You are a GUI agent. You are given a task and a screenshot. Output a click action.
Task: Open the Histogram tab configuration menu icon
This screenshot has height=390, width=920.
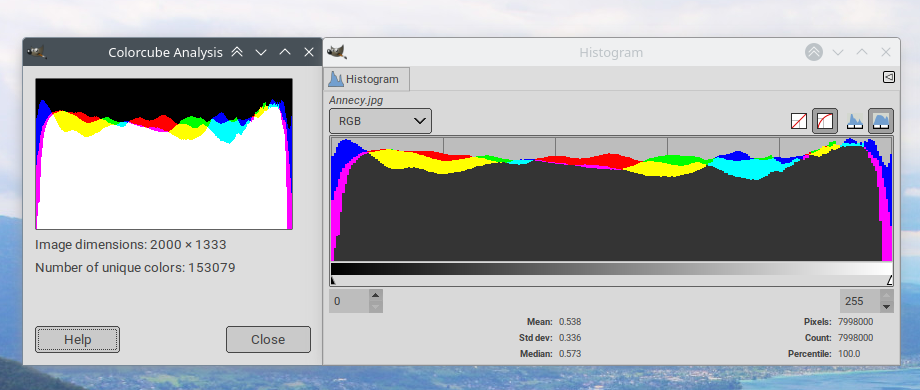[x=888, y=77]
